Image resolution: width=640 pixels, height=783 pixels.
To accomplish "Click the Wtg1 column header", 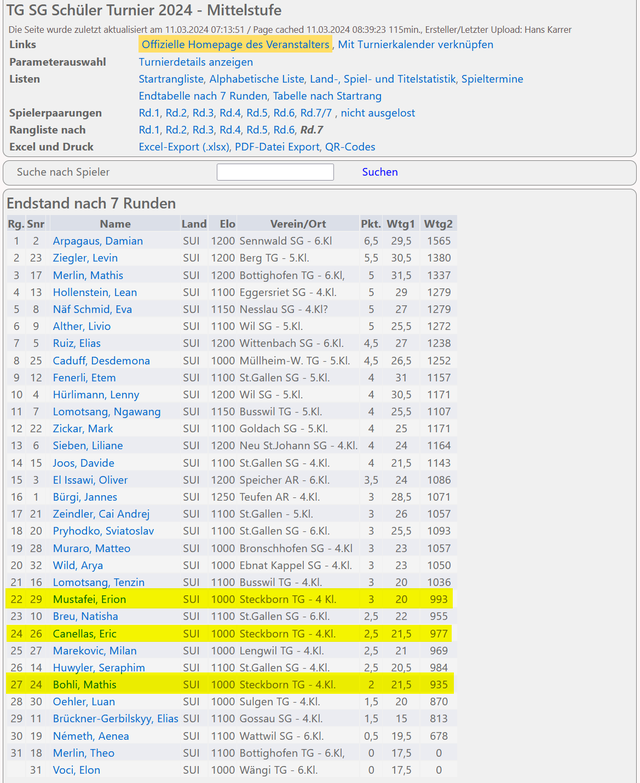I will click(x=400, y=224).
